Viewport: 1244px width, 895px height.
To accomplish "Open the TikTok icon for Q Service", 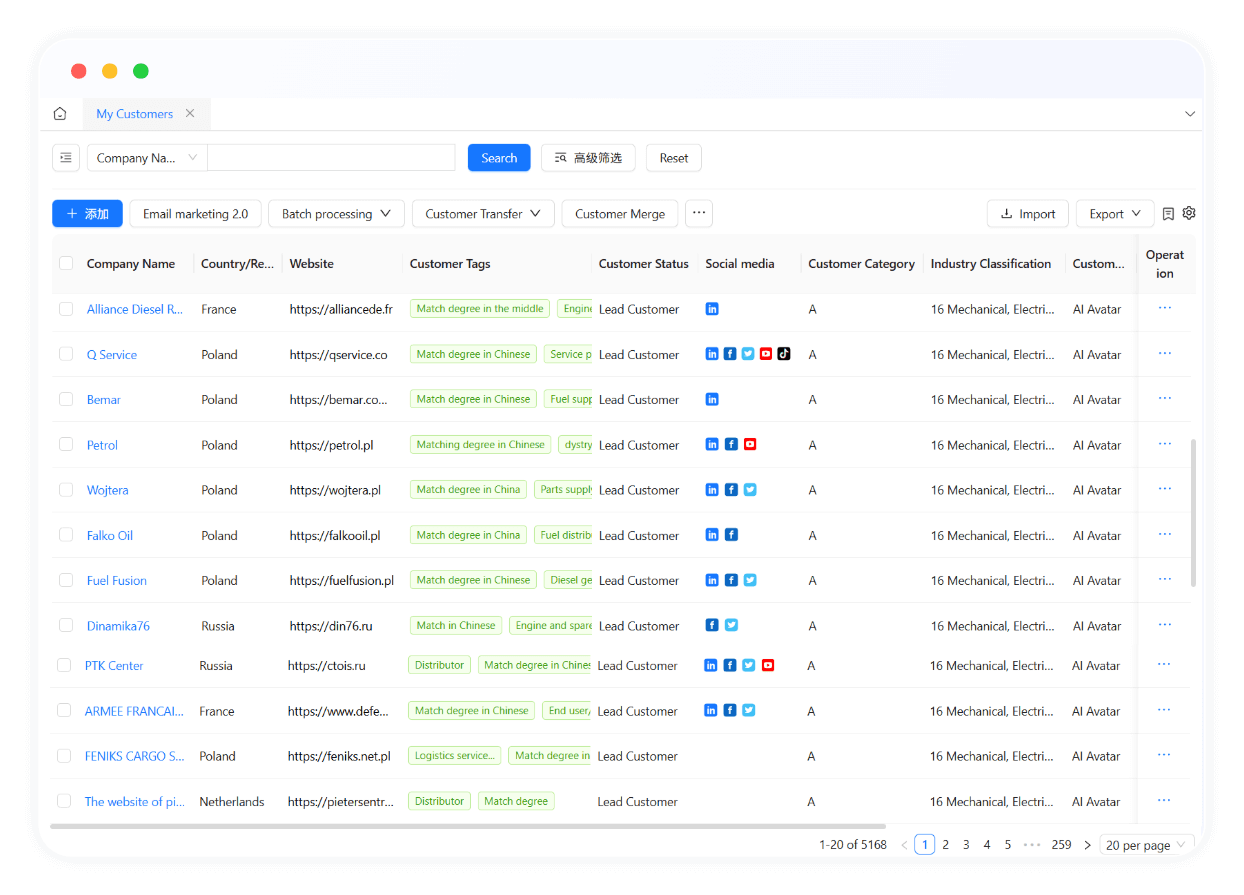I will [x=785, y=353].
